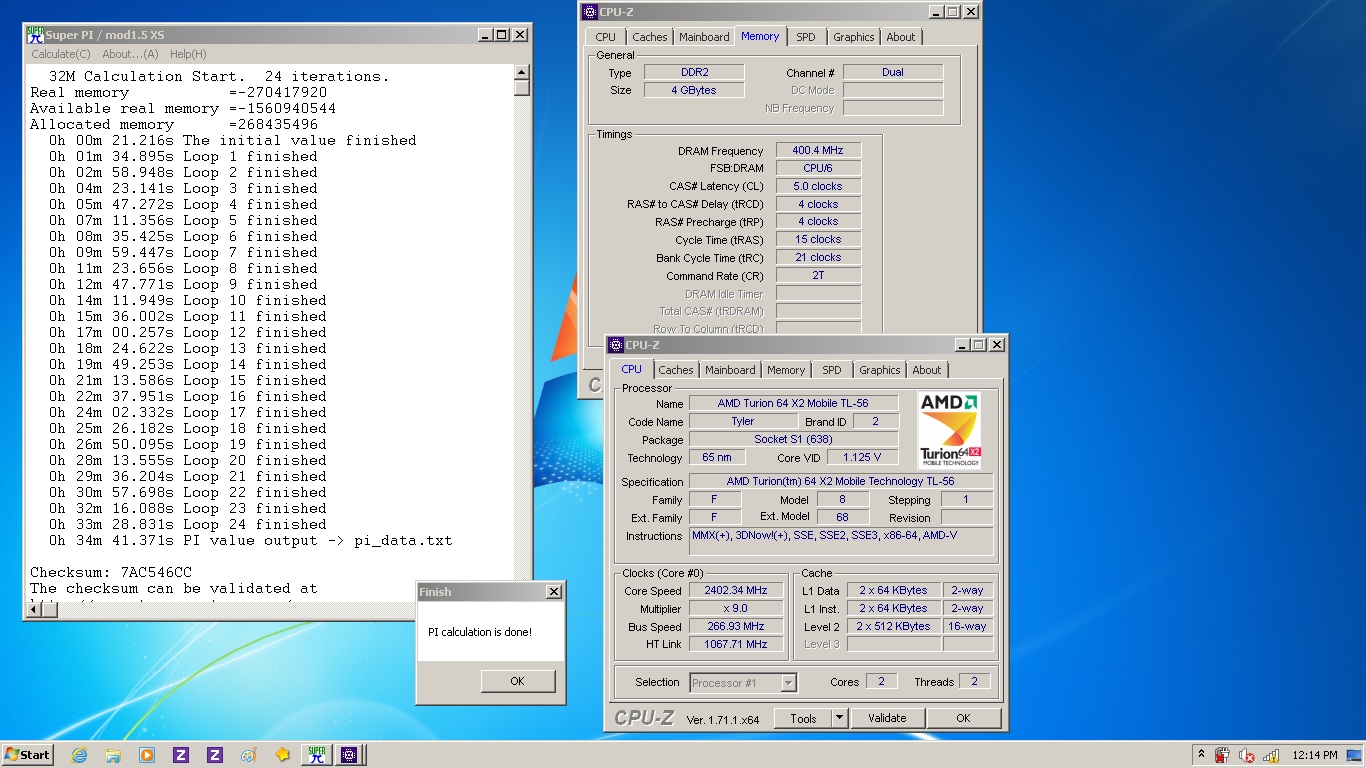Viewport: 1366px width, 768px height.
Task: Open the Paint palette icon on taskbar
Action: tap(248, 755)
